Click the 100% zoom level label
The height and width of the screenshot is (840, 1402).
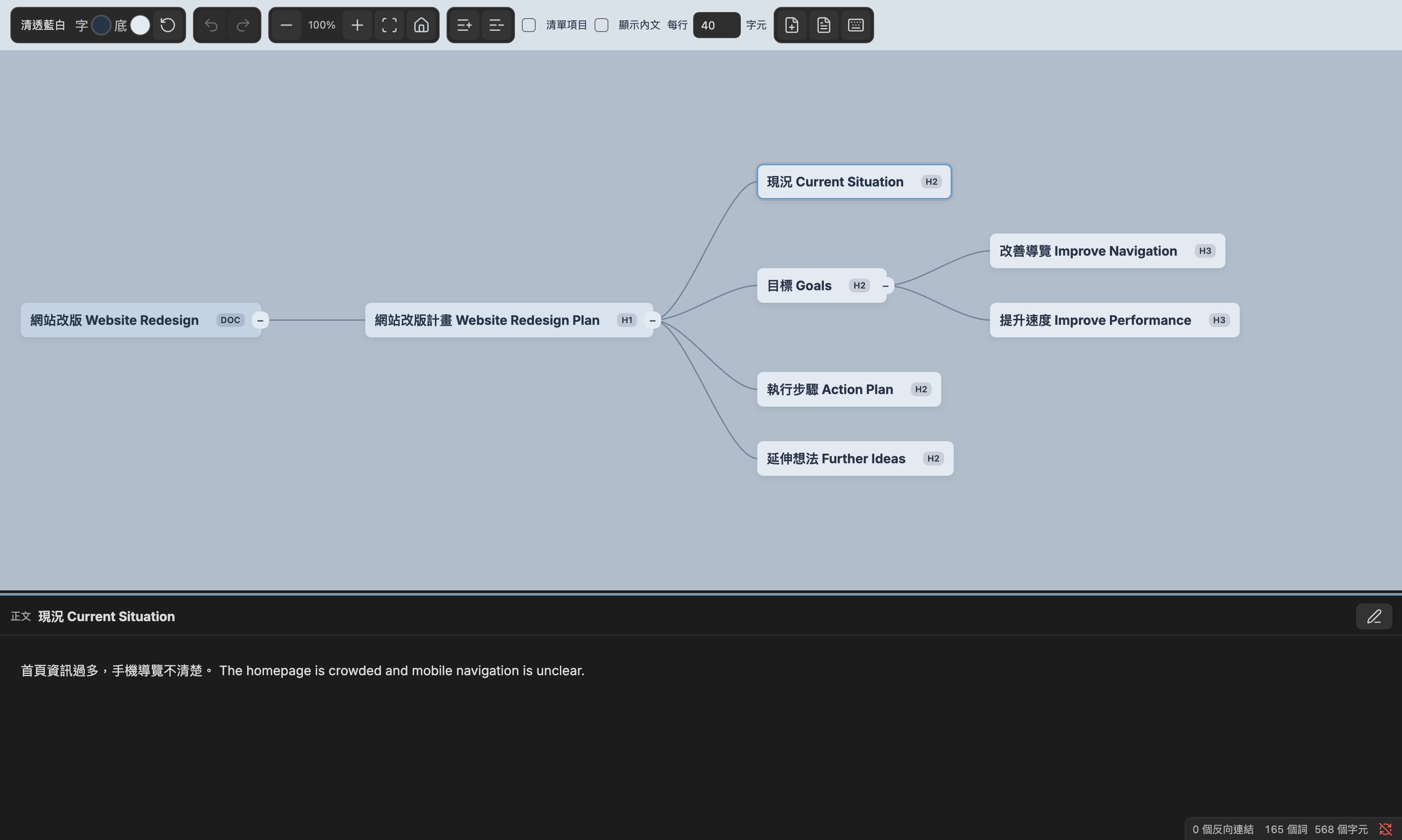[x=322, y=25]
